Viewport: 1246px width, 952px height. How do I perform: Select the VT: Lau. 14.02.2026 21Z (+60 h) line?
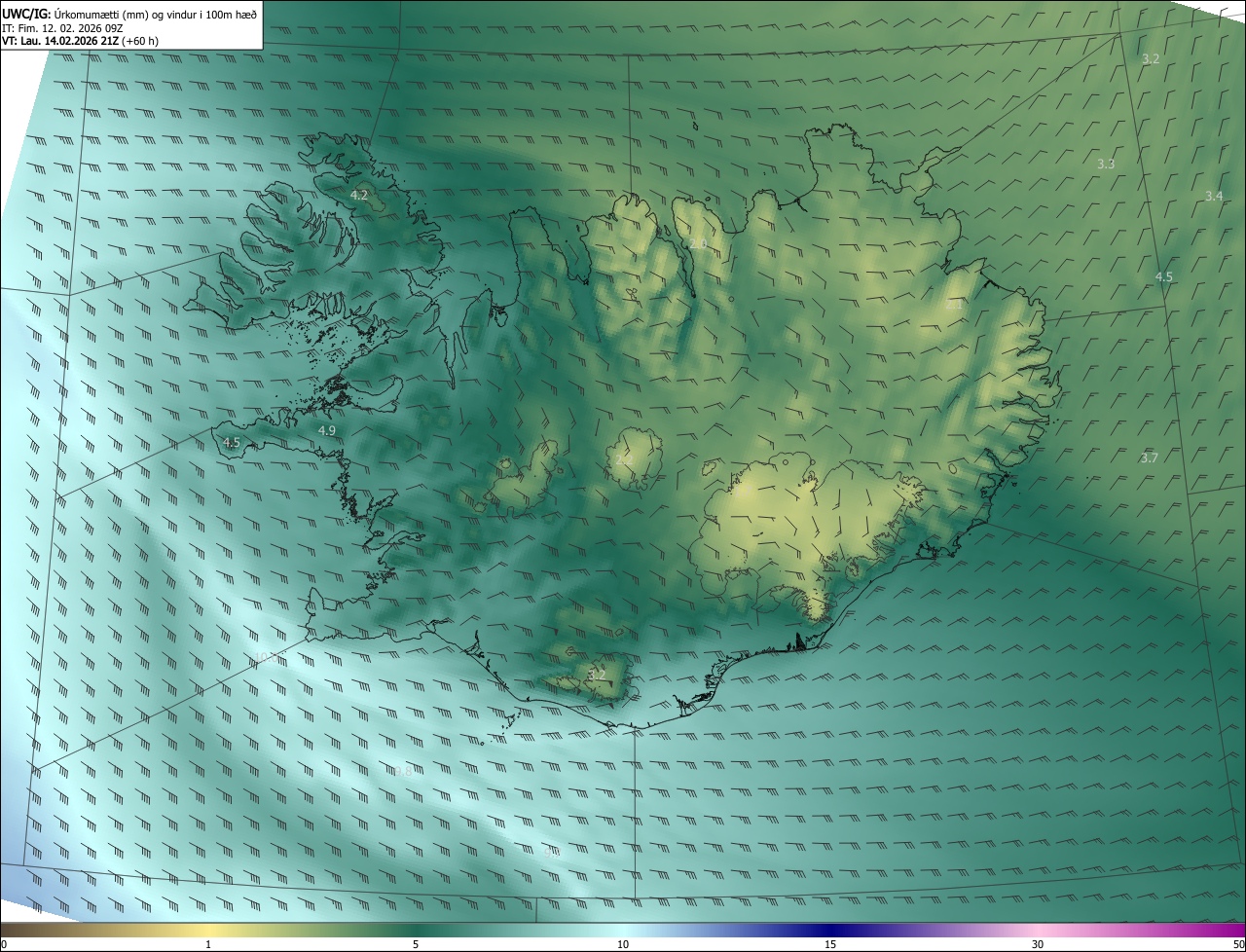(81, 40)
